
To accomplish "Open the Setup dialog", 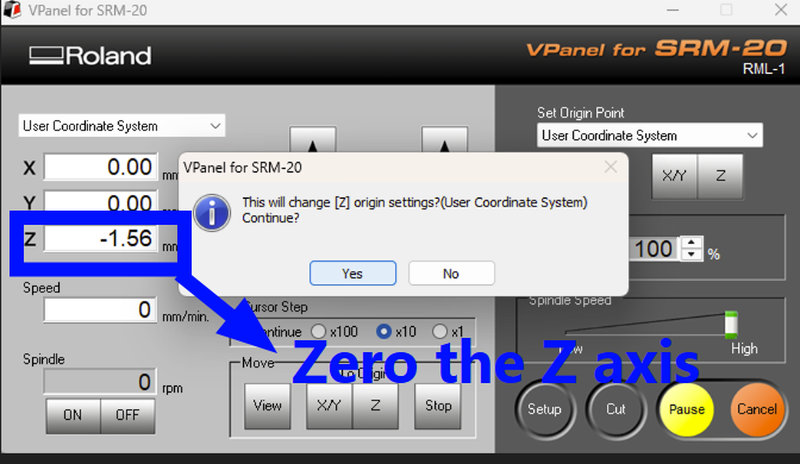I will click(544, 409).
